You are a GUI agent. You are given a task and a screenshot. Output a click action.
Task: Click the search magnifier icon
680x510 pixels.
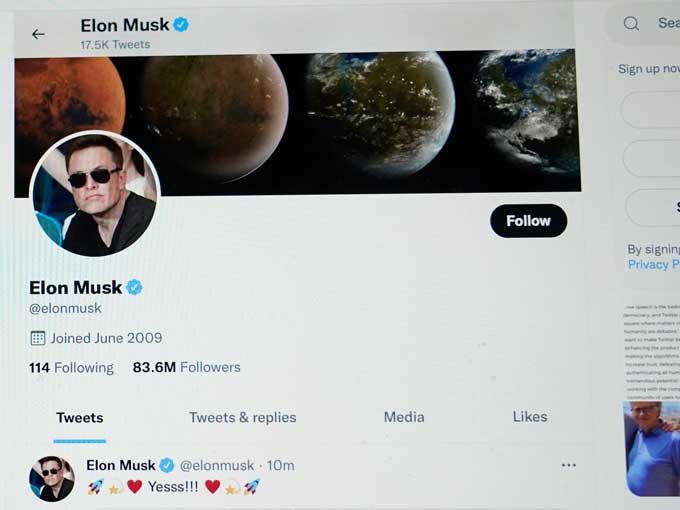click(x=631, y=23)
